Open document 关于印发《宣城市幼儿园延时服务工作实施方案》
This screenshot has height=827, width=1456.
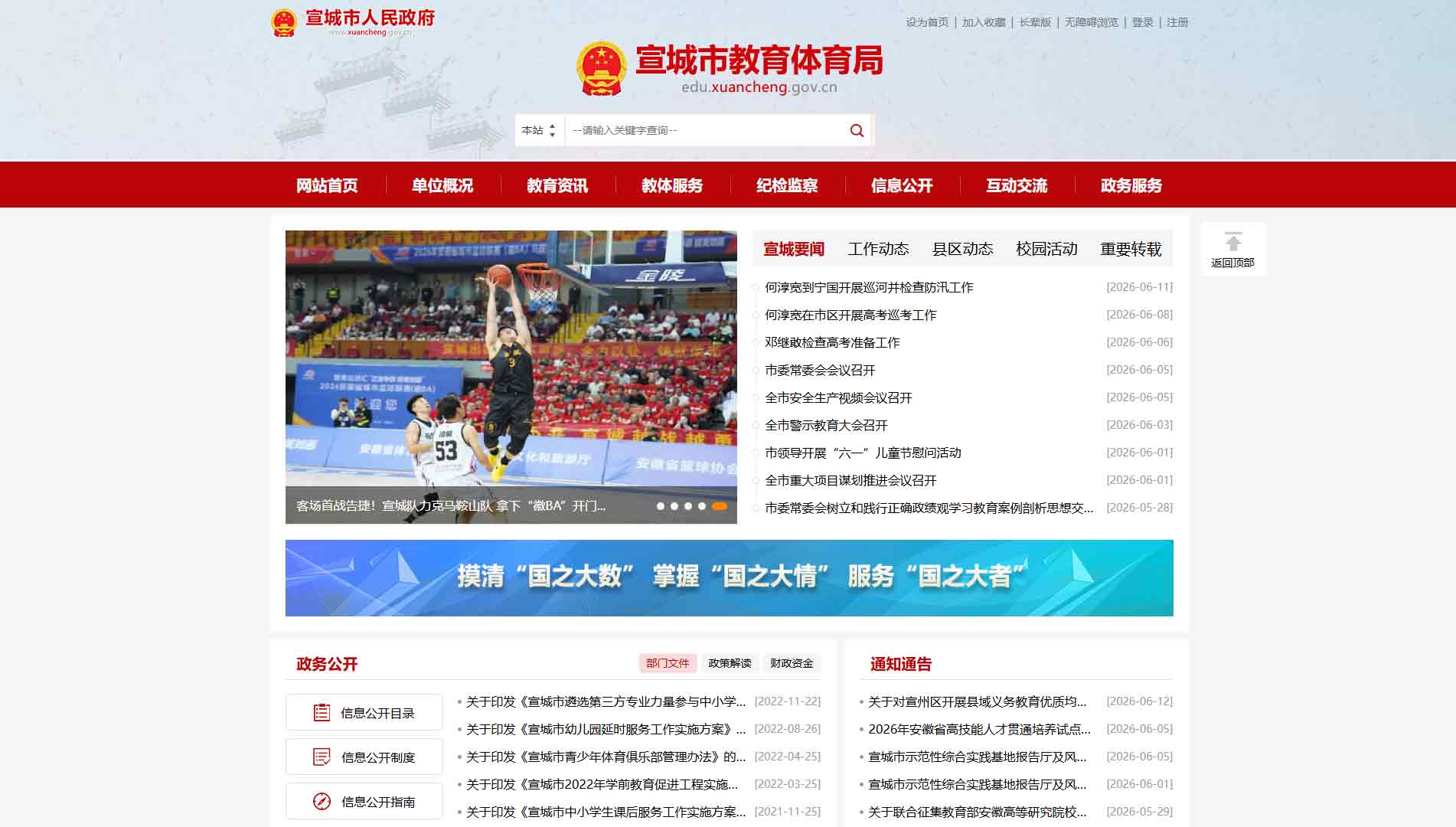606,729
